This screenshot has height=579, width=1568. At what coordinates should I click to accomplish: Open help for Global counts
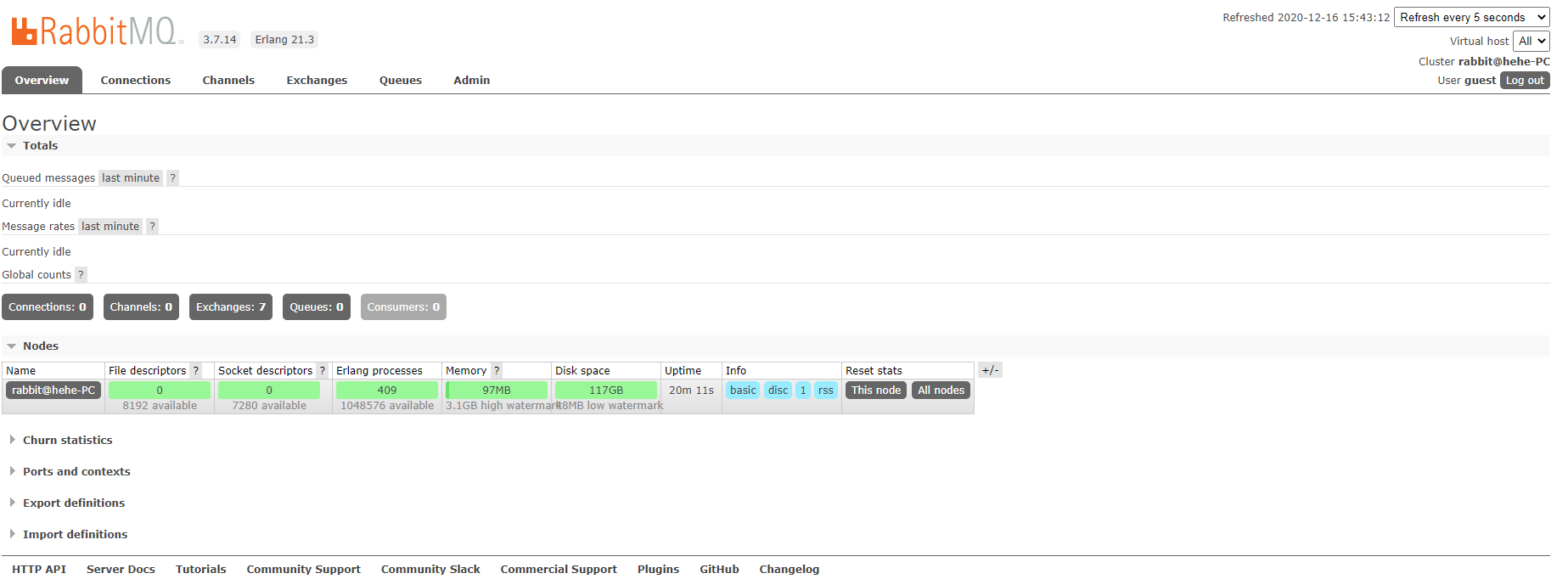click(81, 274)
